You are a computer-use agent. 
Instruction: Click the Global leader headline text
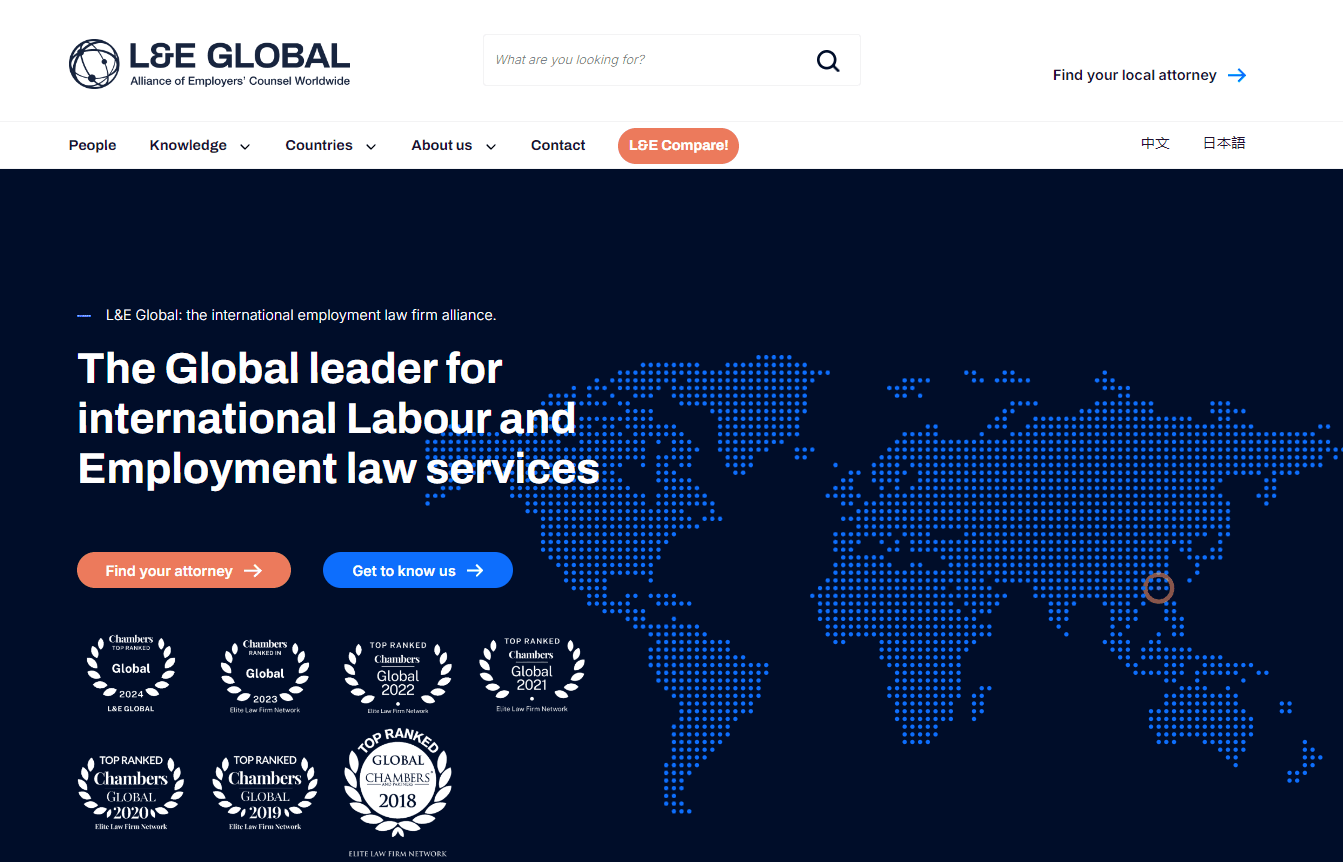click(338, 418)
